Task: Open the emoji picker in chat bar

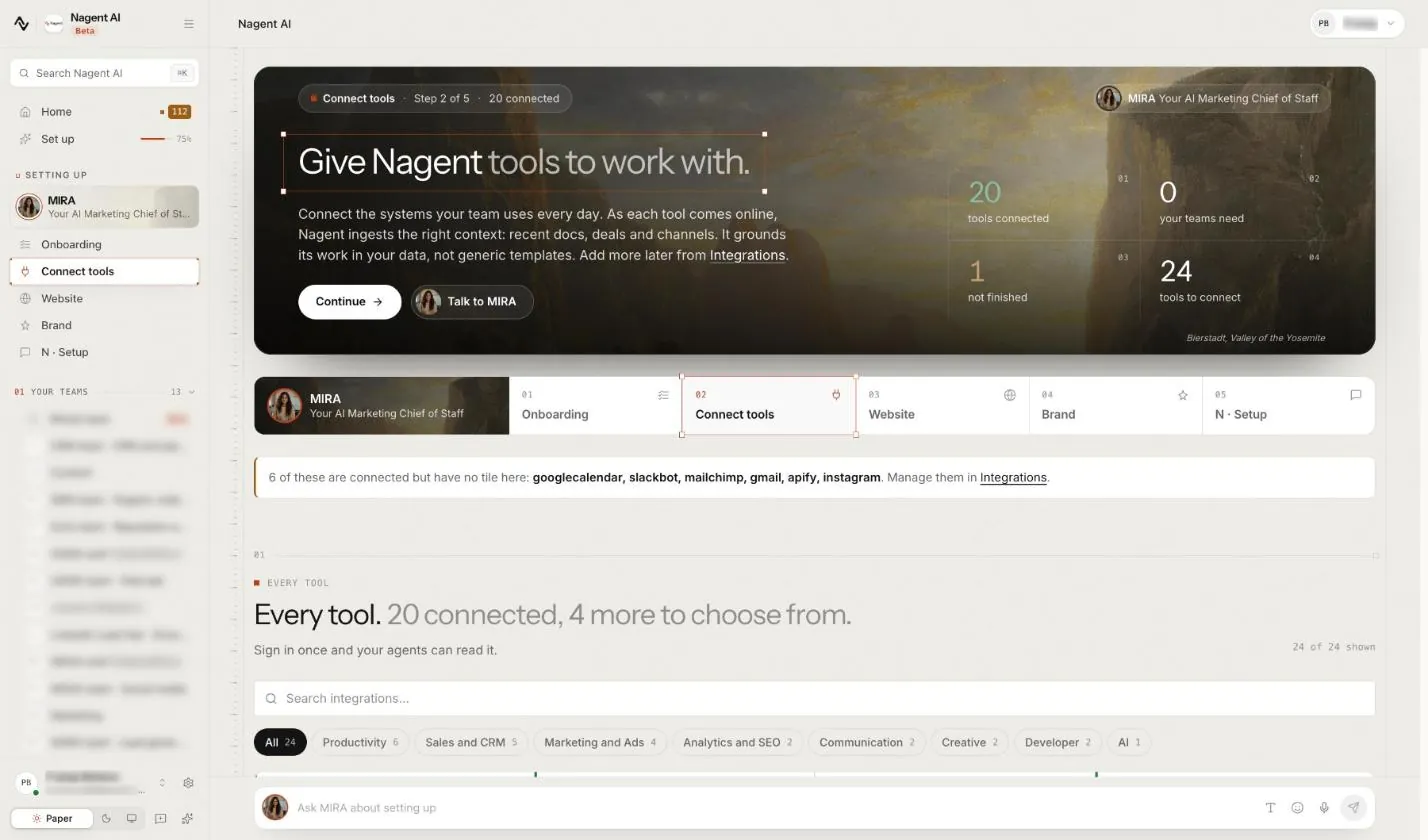Action: pos(1297,808)
